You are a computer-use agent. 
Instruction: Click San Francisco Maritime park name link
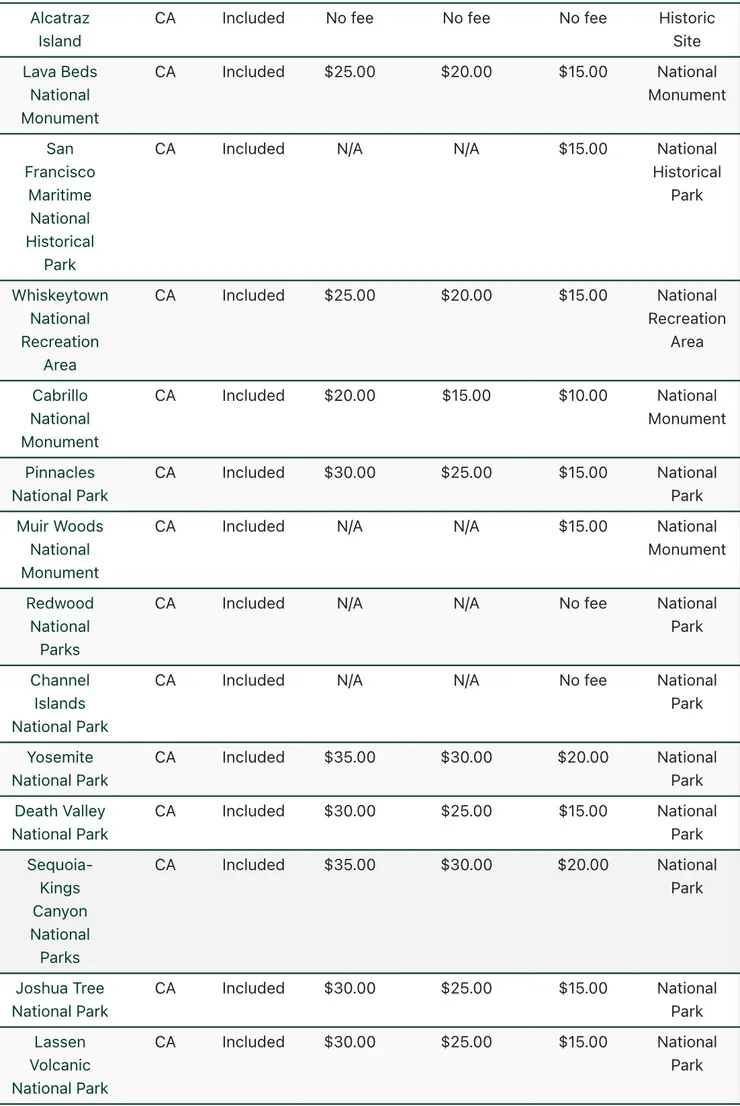(60, 207)
